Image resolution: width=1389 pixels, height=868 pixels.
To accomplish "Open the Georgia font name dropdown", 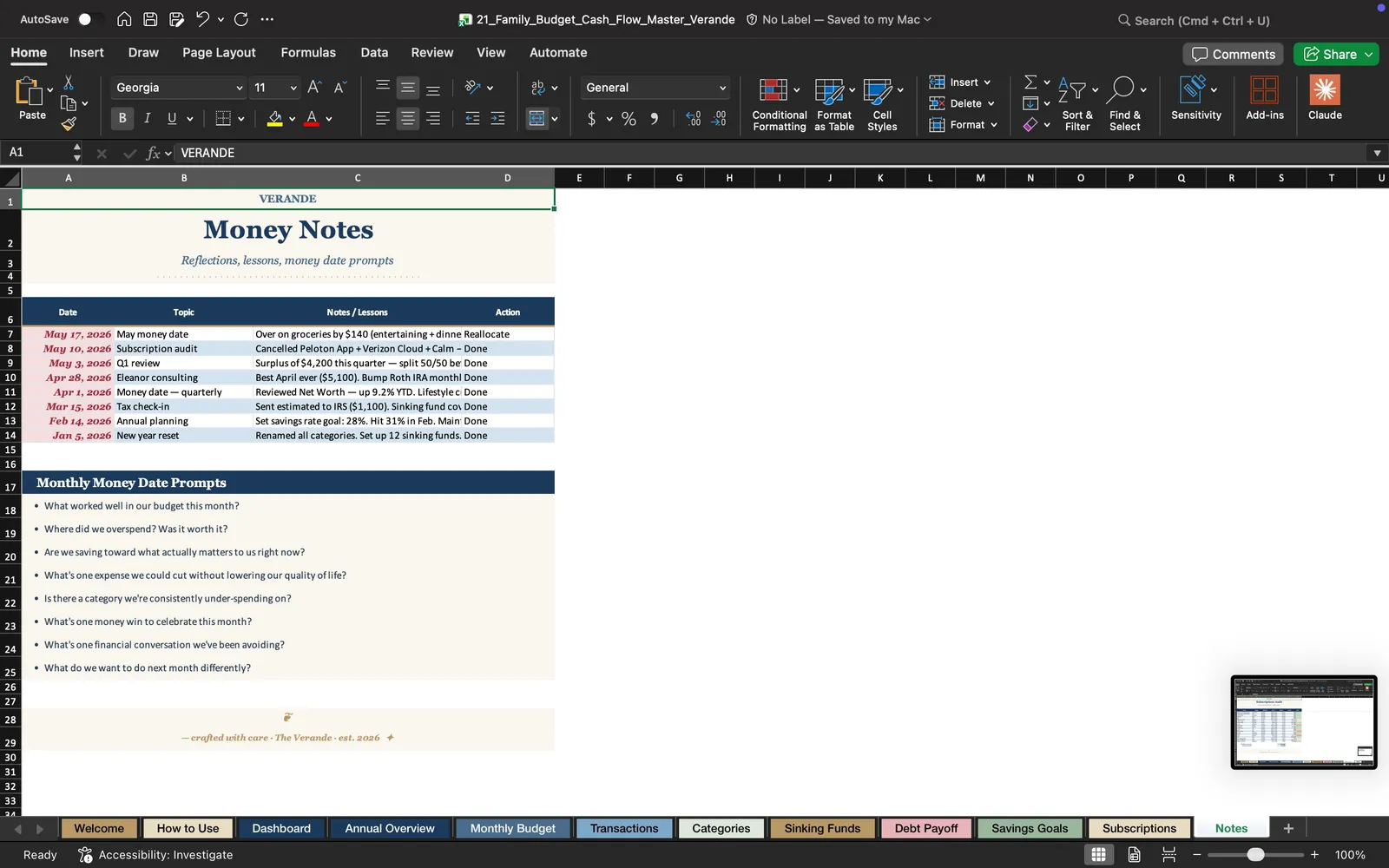I will click(239, 88).
